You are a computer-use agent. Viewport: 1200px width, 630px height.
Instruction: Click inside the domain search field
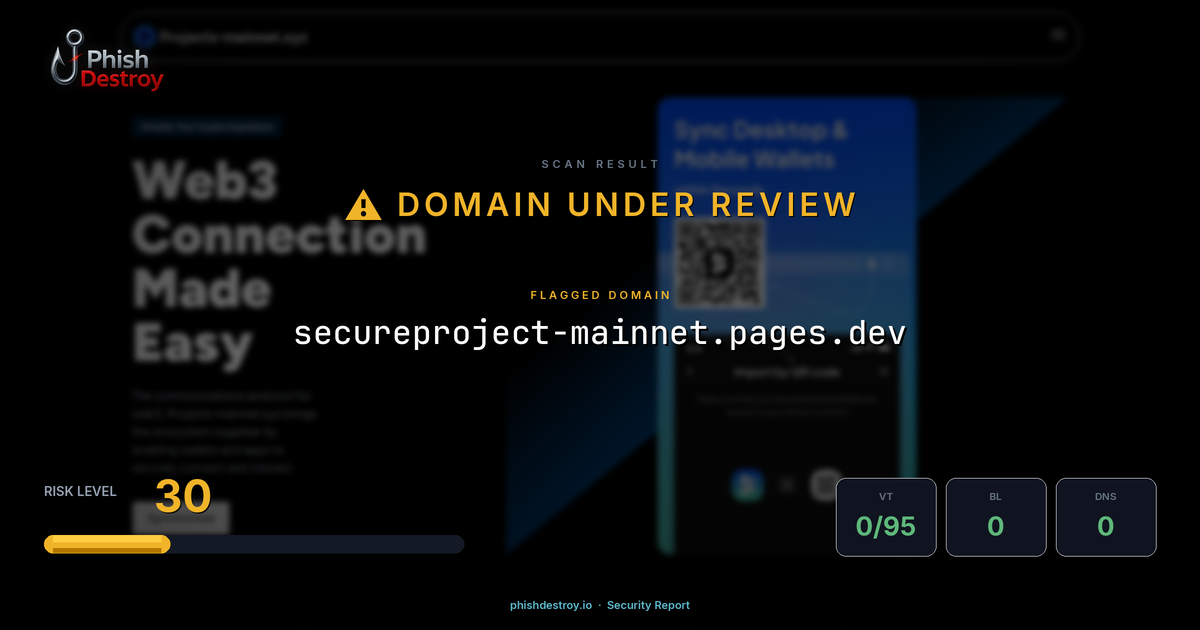(x=500, y=35)
